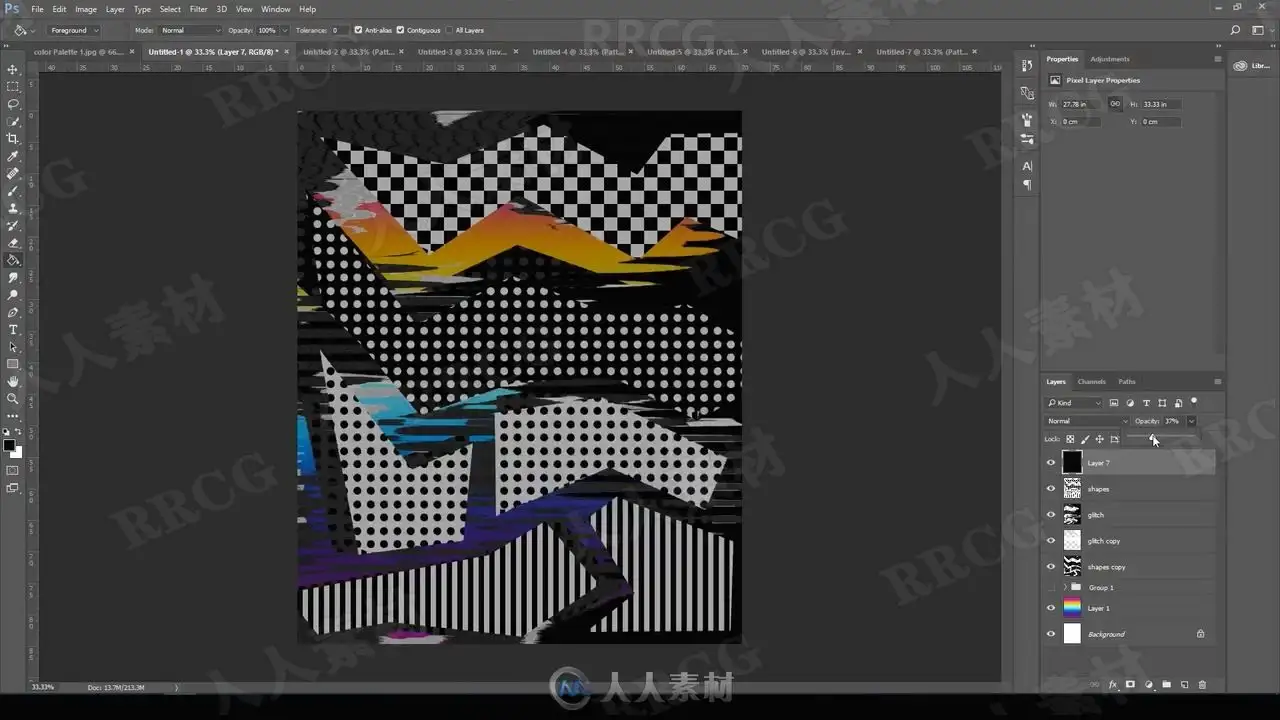Image resolution: width=1280 pixels, height=720 pixels.
Task: Open the options bar Opacity dropdown arrow
Action: pos(284,30)
